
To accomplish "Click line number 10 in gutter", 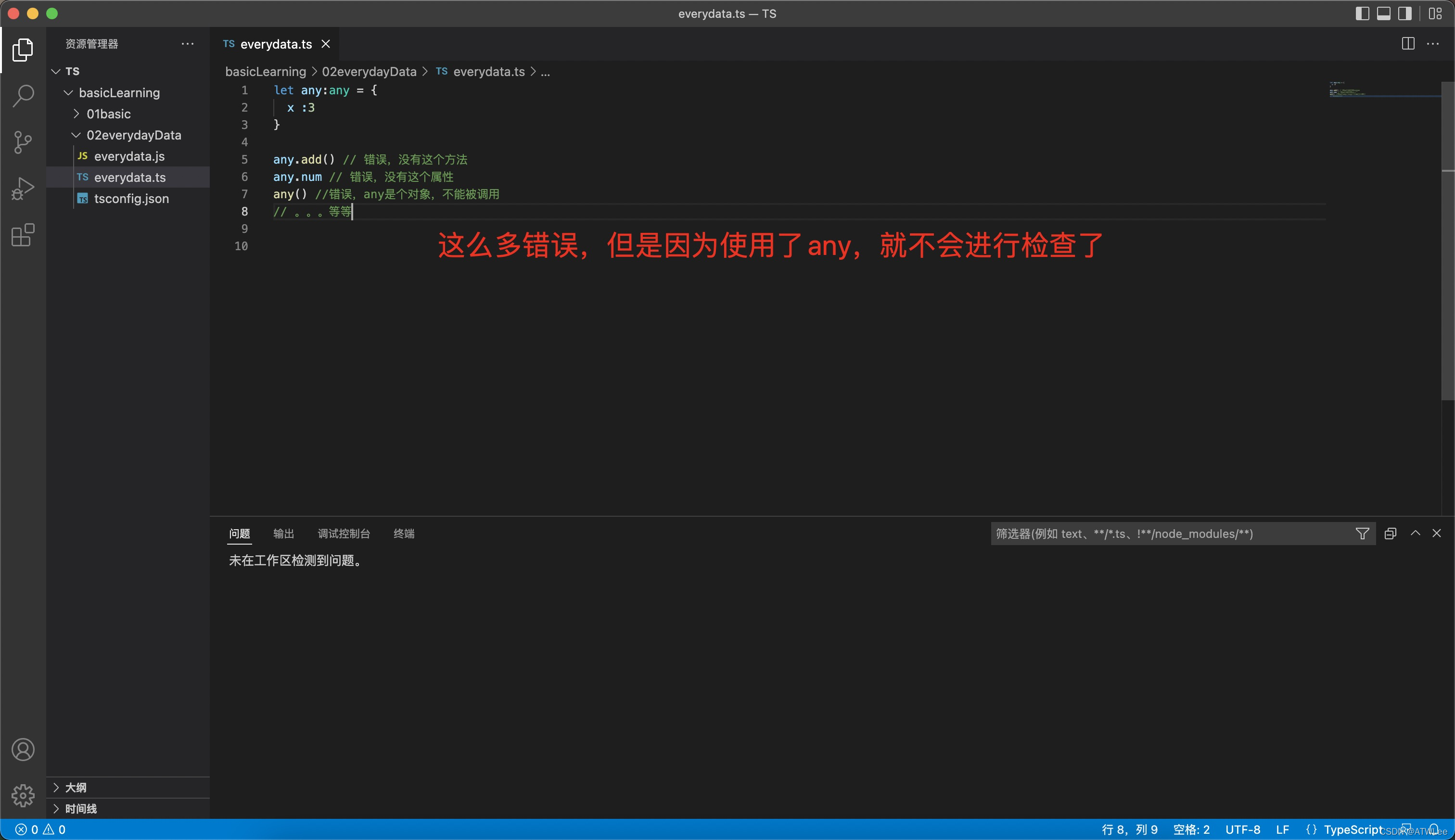I will 241,246.
